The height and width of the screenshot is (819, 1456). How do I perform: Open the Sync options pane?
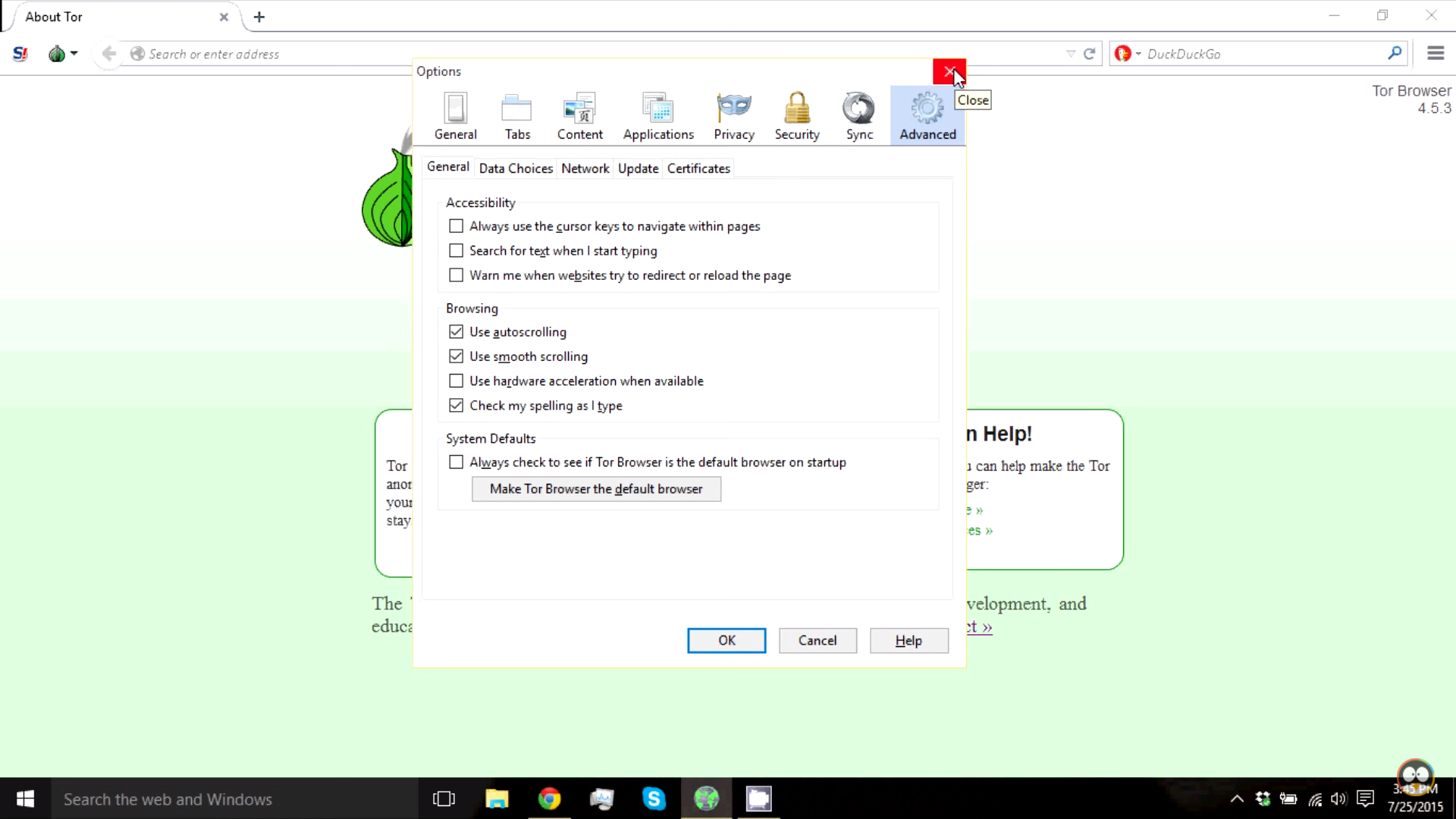click(x=859, y=116)
